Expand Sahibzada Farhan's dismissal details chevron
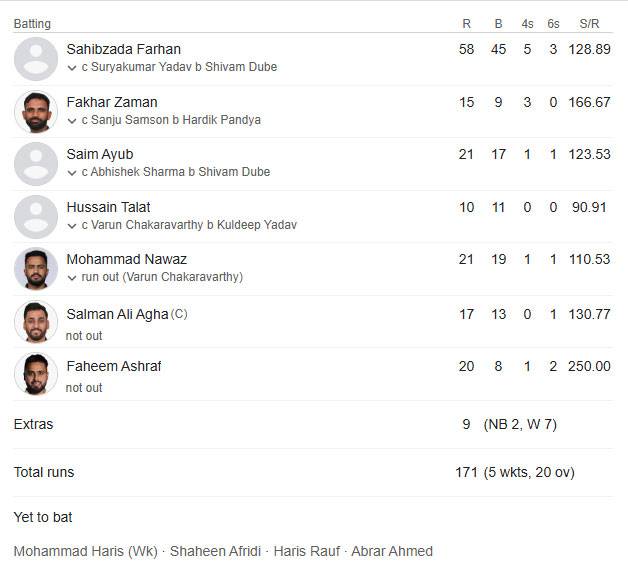The image size is (628, 573). 72,68
